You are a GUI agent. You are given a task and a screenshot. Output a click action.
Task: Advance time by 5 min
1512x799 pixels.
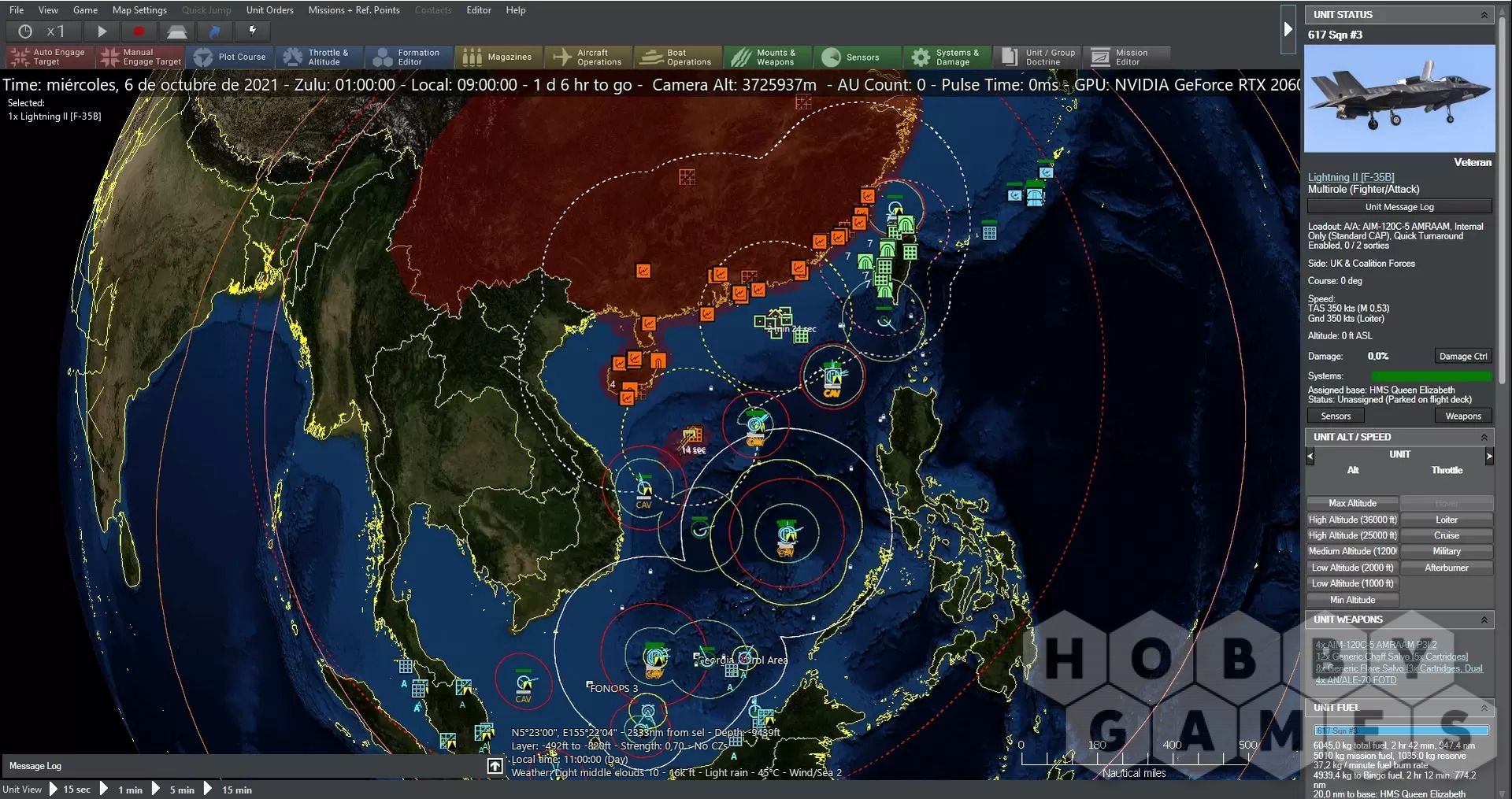click(x=173, y=790)
